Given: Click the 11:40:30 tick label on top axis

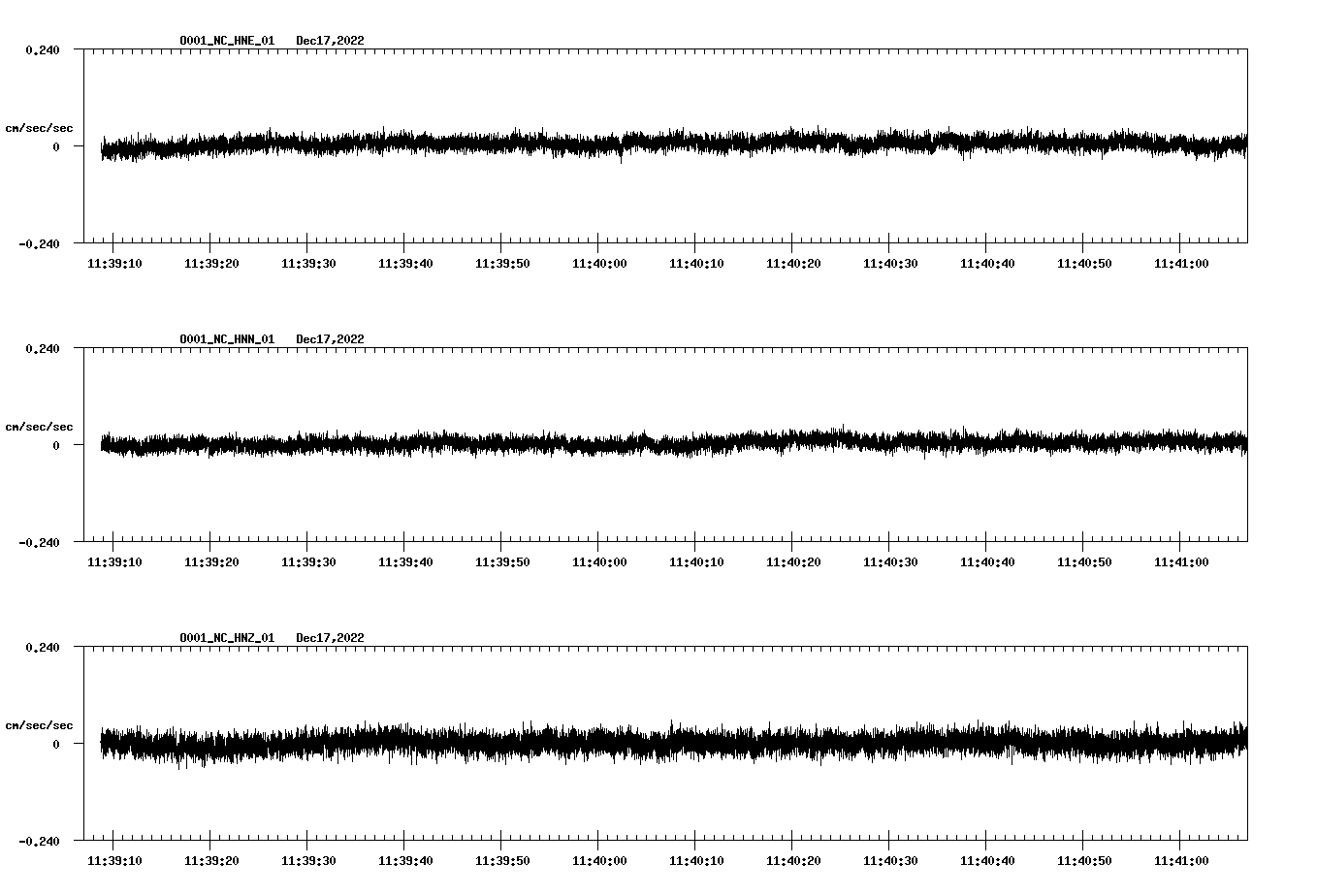Looking at the screenshot, I should point(889,261).
